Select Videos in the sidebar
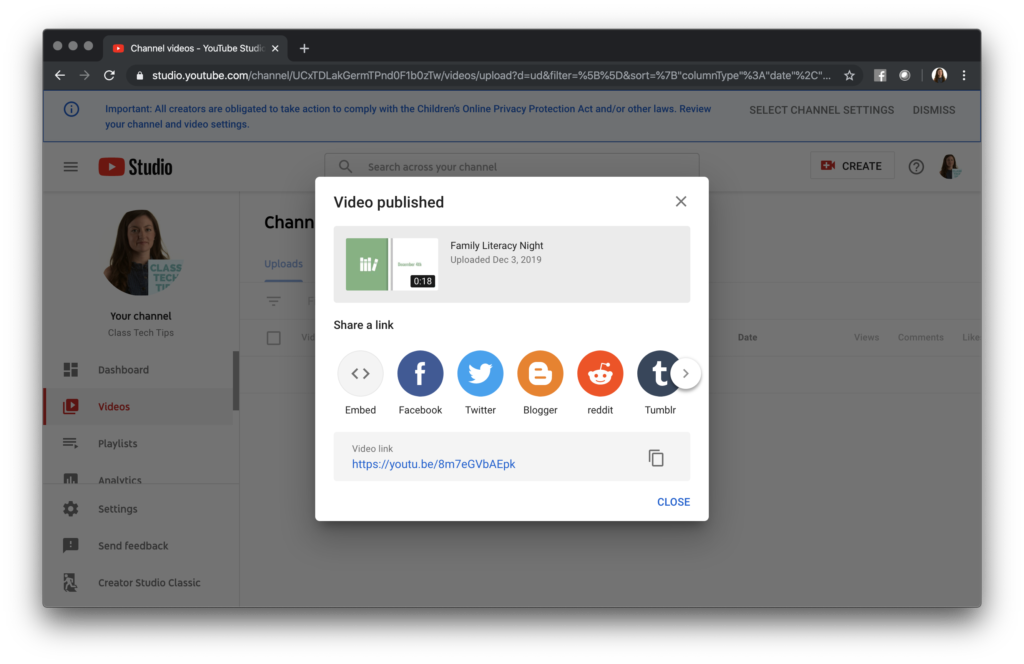The image size is (1024, 664). [x=138, y=406]
